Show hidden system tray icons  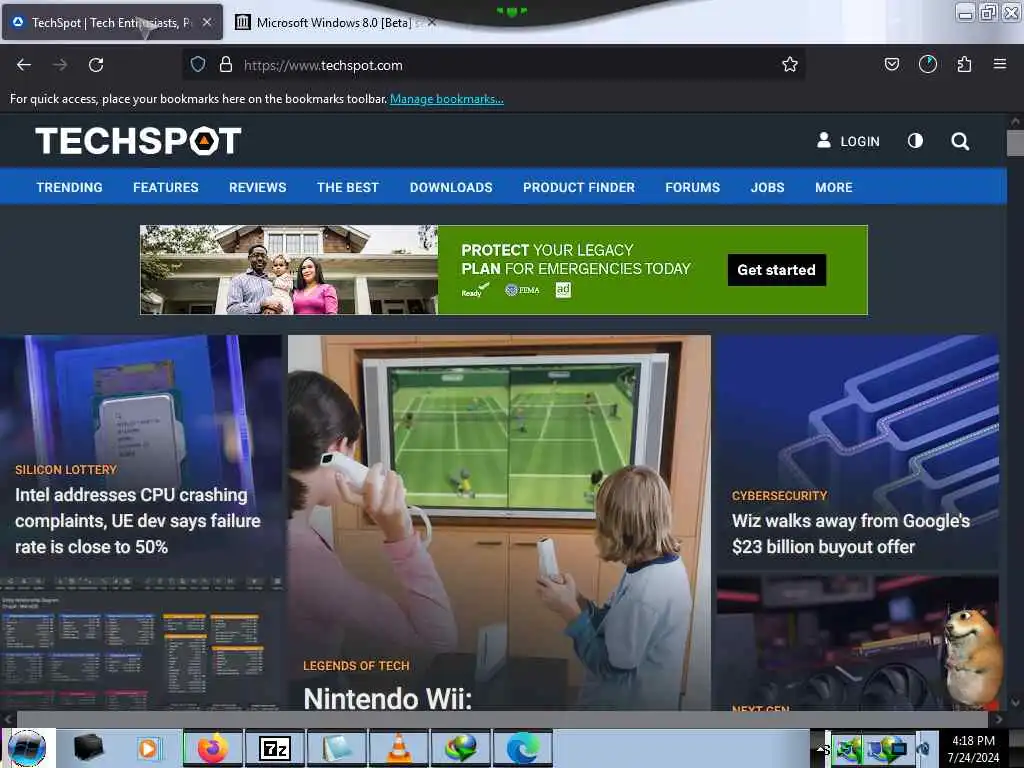[821, 749]
